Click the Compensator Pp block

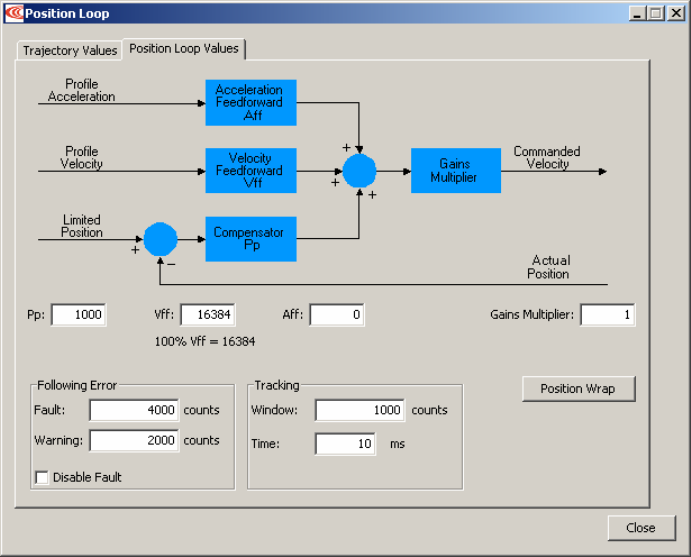point(251,239)
